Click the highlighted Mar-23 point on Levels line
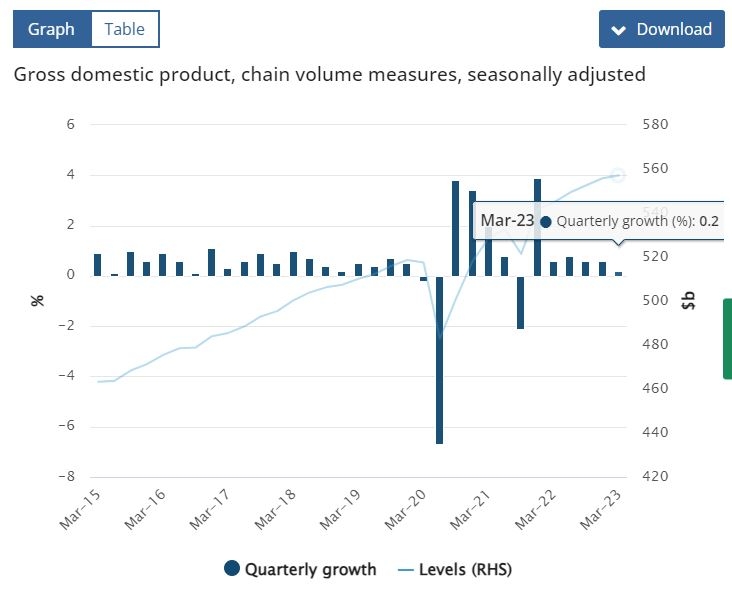Viewport: 732px width, 596px height. point(618,175)
